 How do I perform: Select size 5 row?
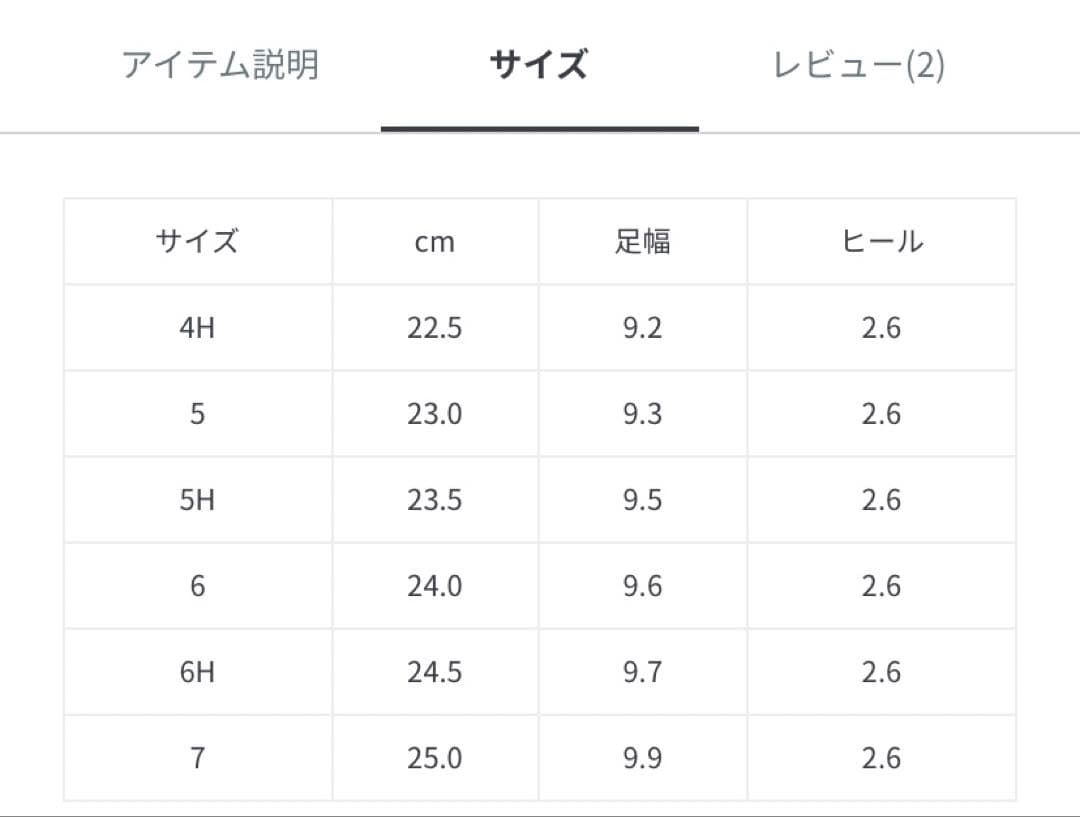[197, 413]
